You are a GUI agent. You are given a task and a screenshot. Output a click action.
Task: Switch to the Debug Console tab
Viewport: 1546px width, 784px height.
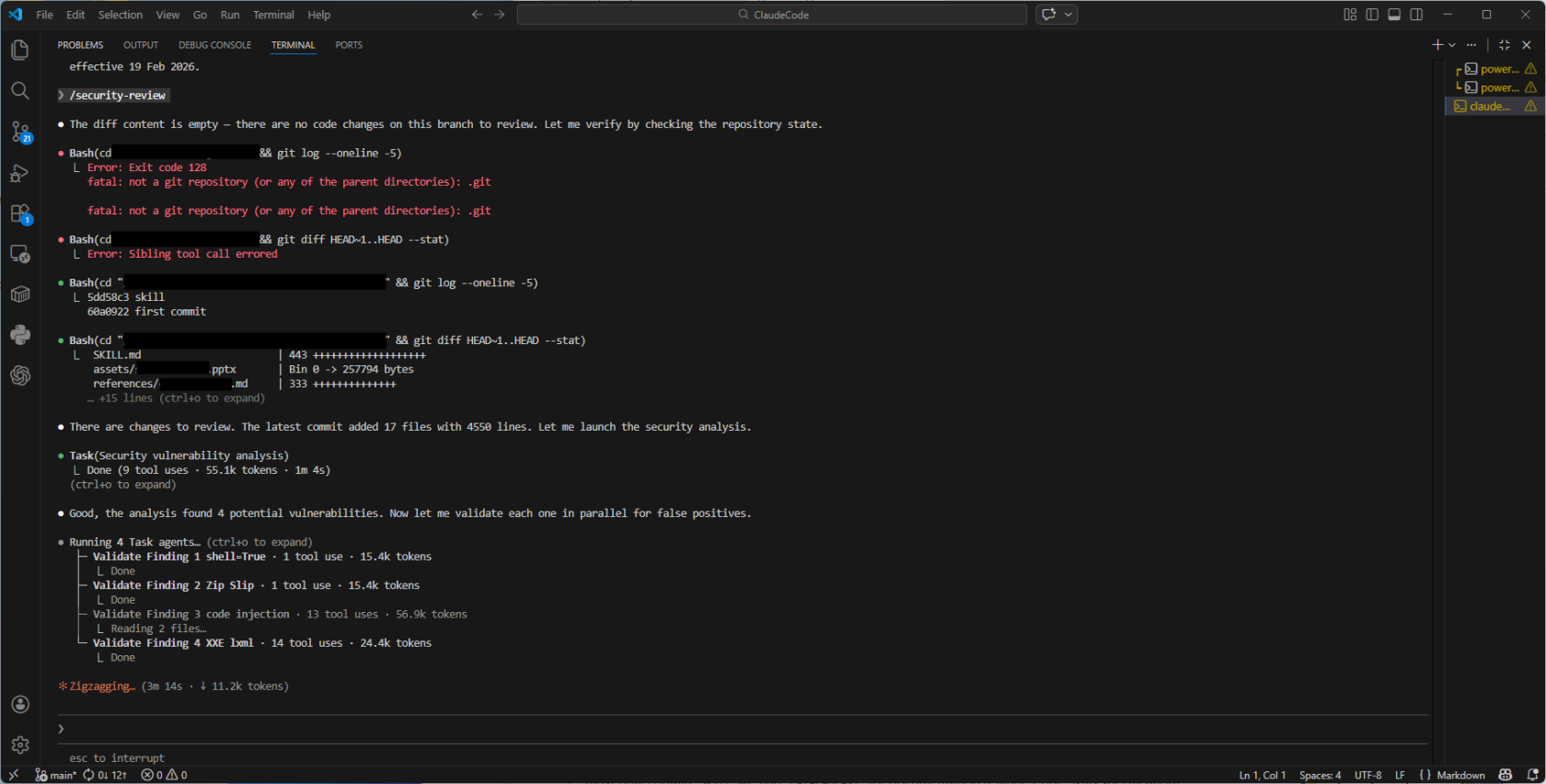click(214, 45)
